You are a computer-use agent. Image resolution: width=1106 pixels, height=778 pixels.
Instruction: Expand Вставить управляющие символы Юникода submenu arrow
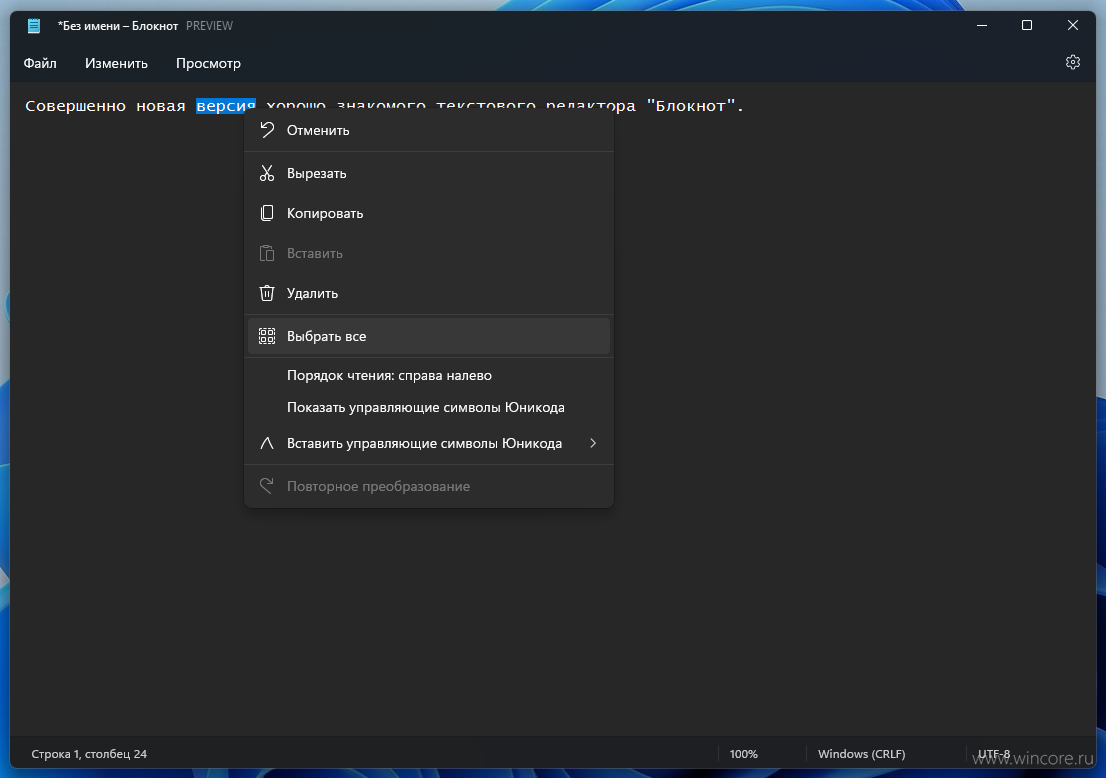click(592, 443)
